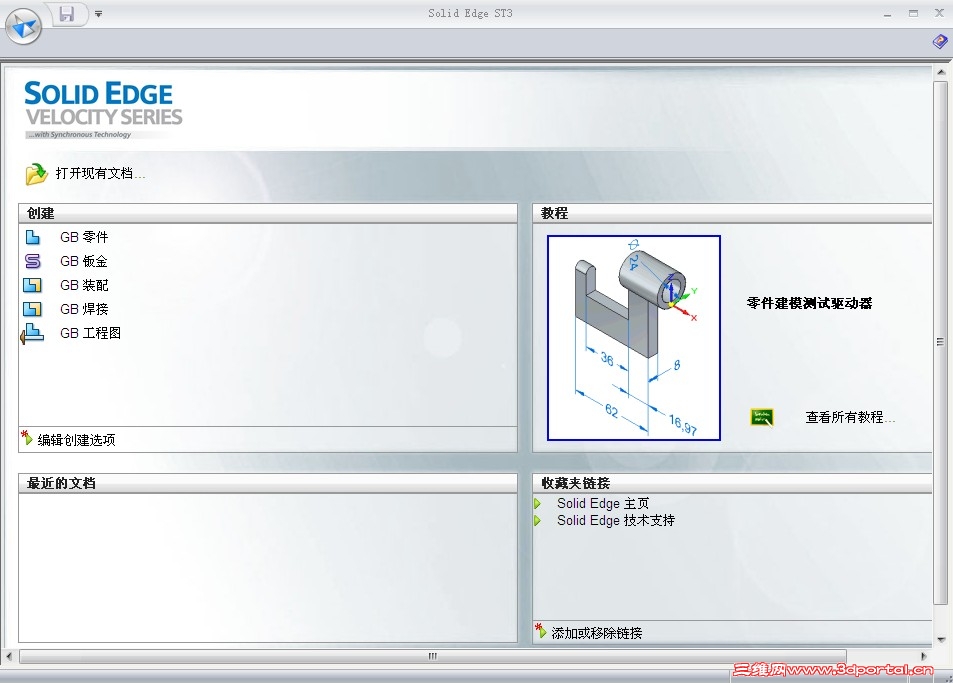This screenshot has height=683, width=953.
Task: Close the Solid Edge ST3 window
Action: [x=939, y=13]
